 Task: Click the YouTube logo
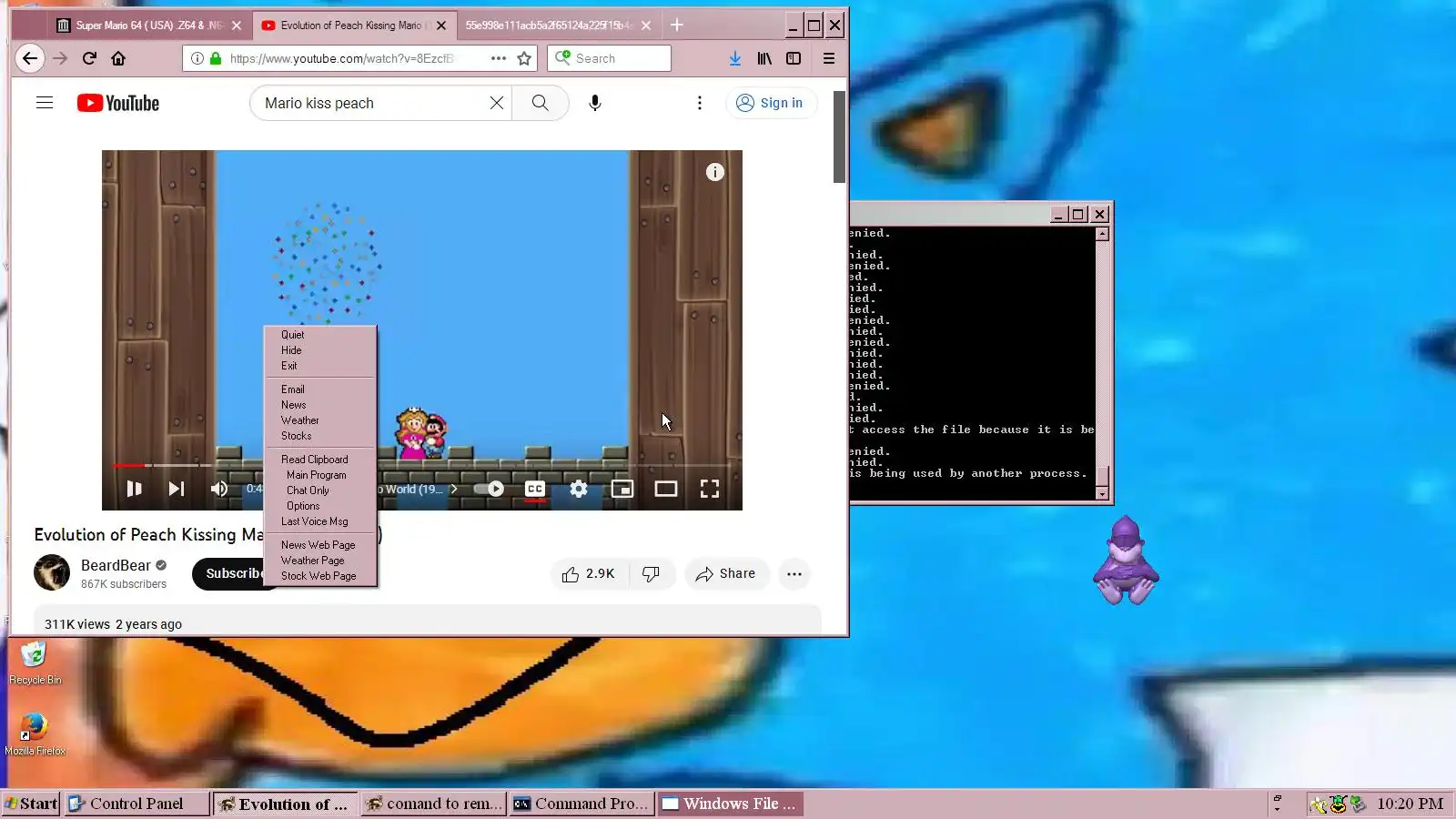tap(118, 103)
